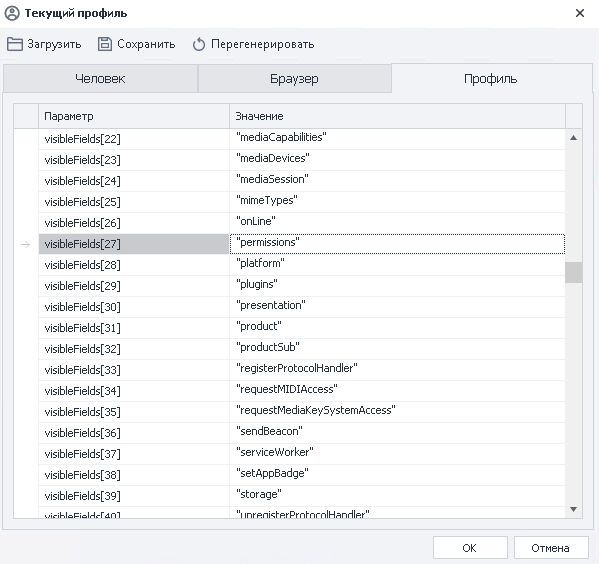Screen dimensions: 599x564
Task: Select the Профиль tab
Action: [x=491, y=79]
